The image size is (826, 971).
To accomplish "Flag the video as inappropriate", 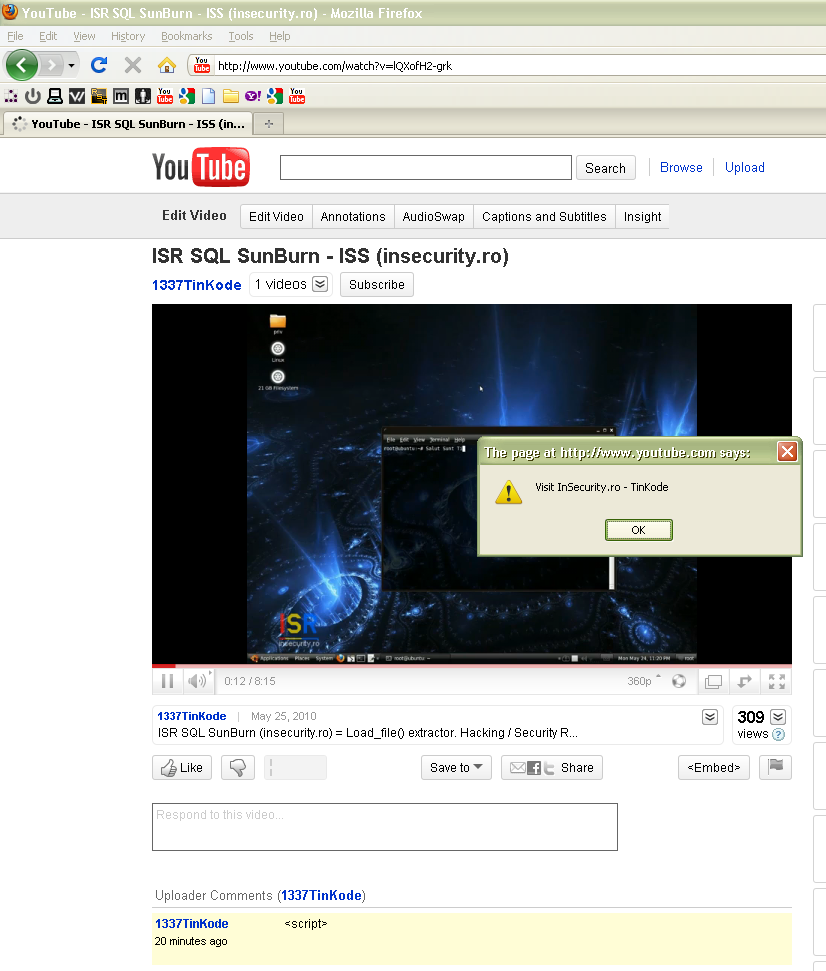I will (775, 768).
